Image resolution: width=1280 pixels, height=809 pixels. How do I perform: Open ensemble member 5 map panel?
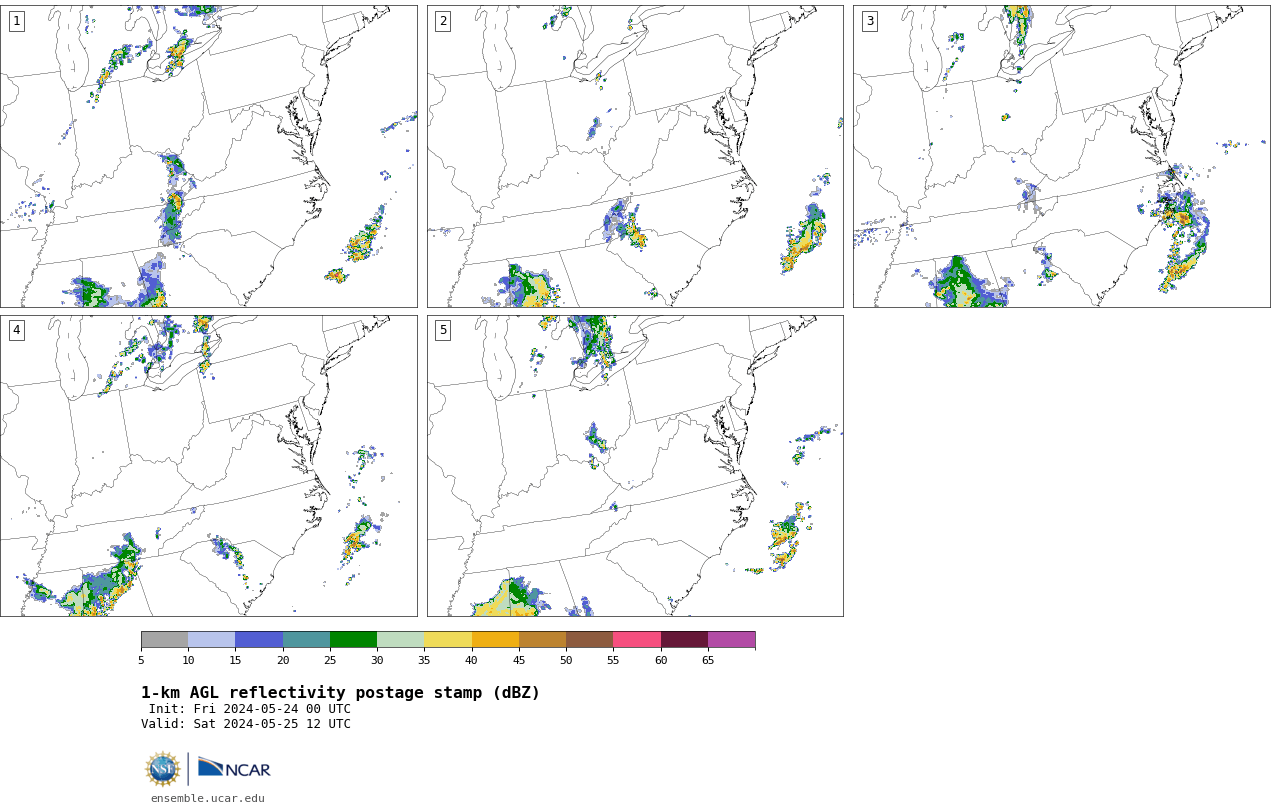pyautogui.click(x=635, y=466)
